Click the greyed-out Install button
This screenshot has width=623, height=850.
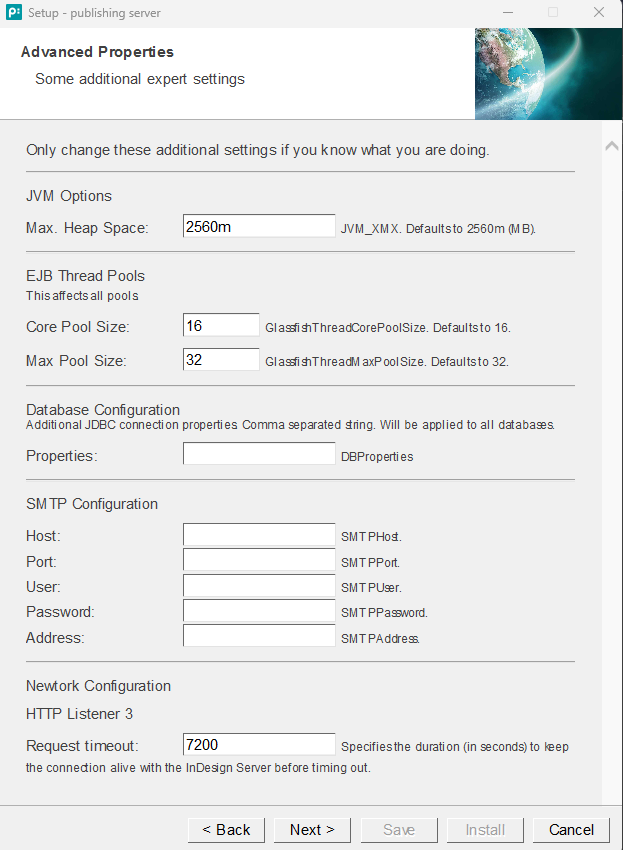(485, 830)
